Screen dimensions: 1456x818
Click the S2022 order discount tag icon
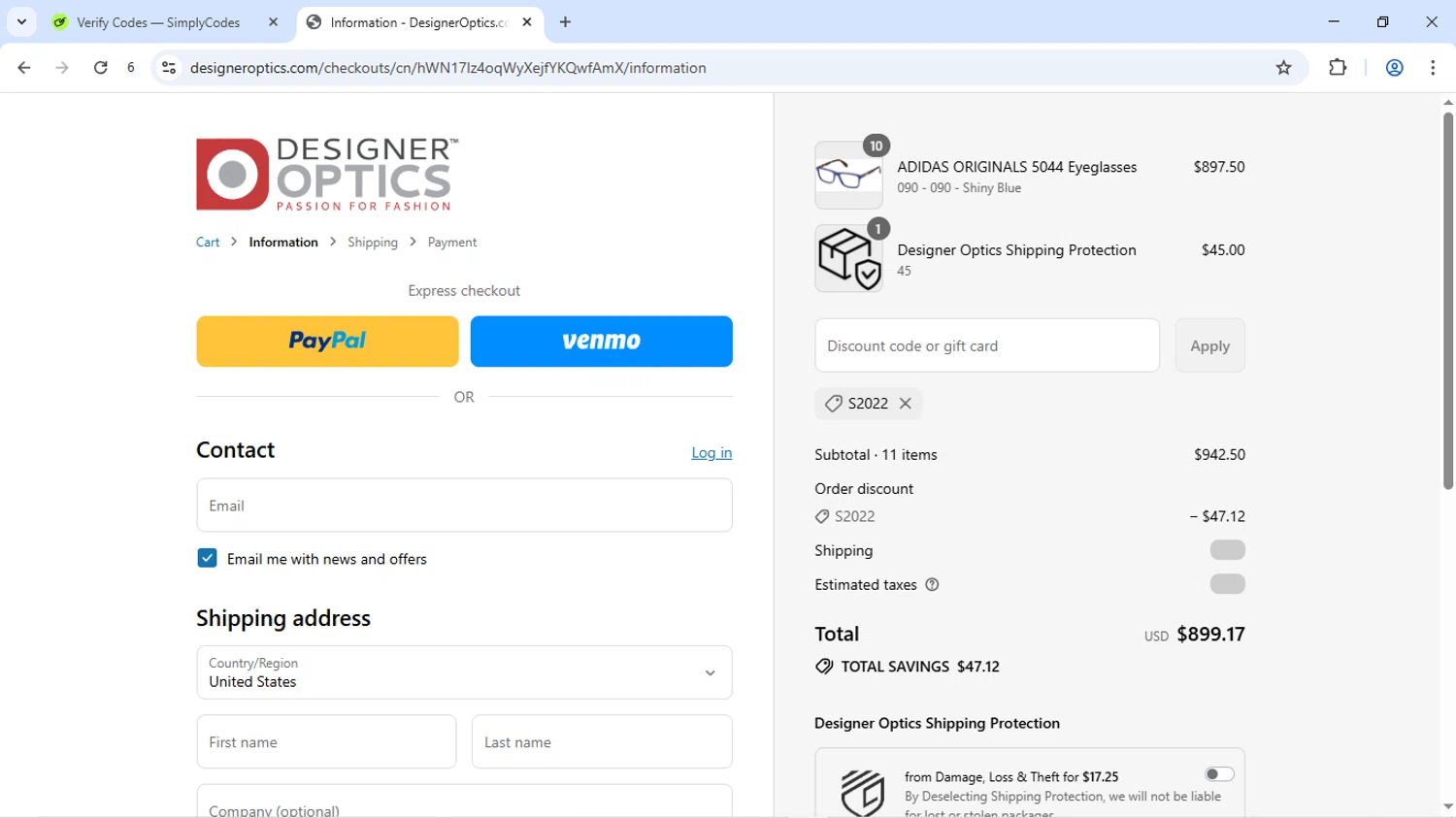tap(822, 516)
